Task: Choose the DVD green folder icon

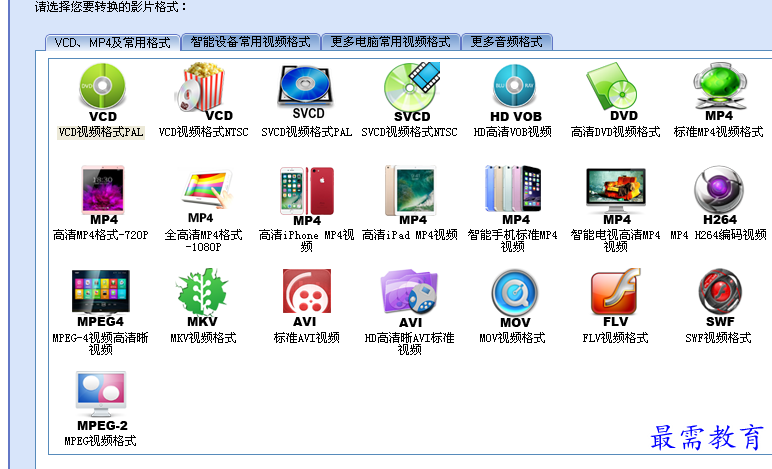Action: 612,92
